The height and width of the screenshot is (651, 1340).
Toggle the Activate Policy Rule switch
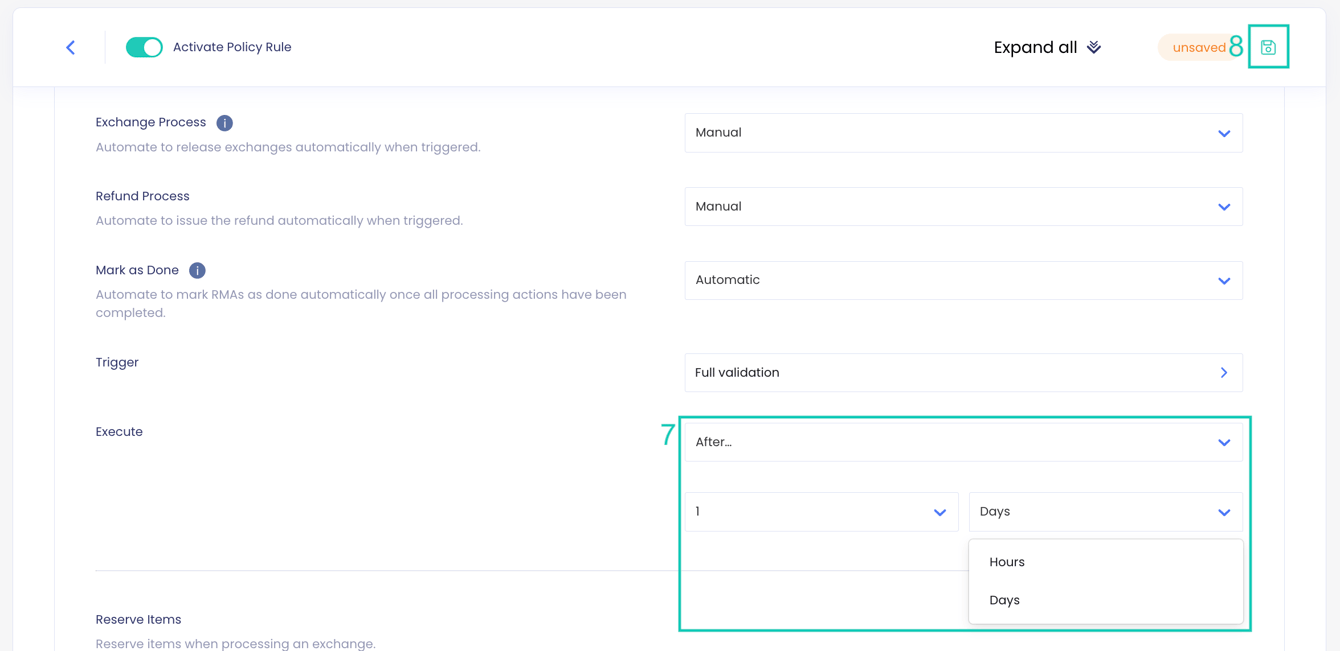(144, 47)
